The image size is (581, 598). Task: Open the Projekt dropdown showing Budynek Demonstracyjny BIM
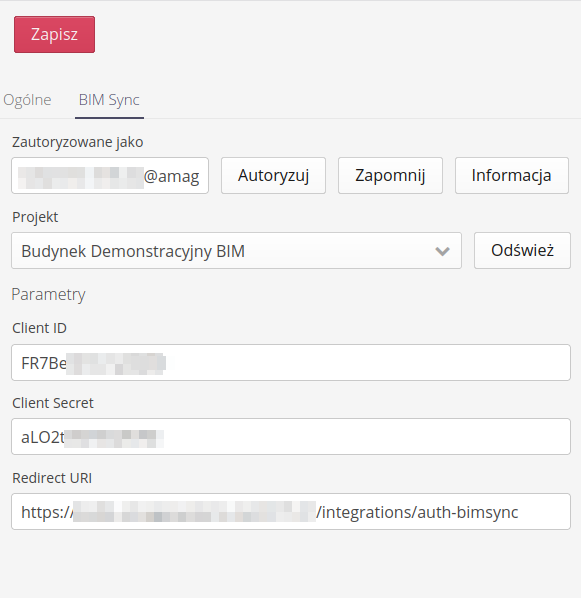click(x=236, y=251)
